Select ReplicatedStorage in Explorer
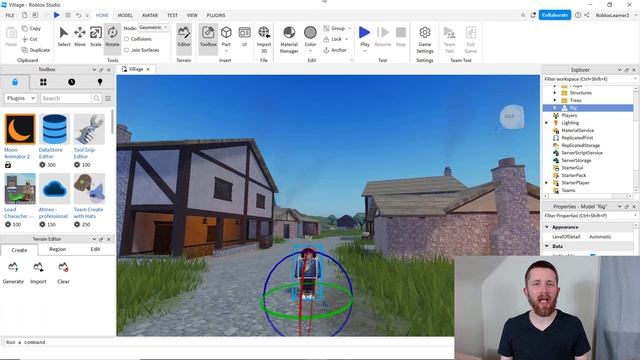Viewport: 640px width, 360px height. pyautogui.click(x=580, y=145)
